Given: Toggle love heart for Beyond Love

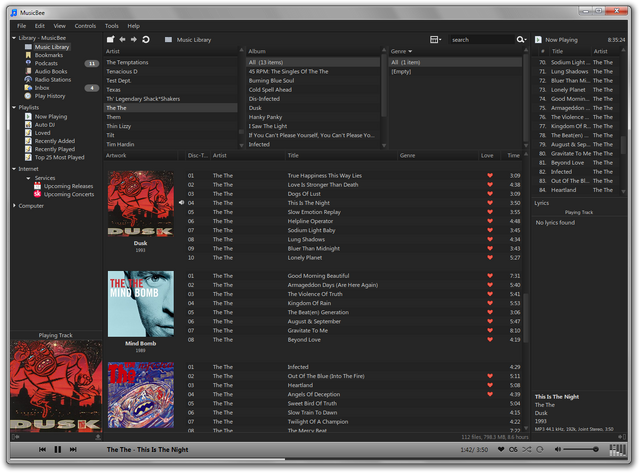Looking at the screenshot, I should [490, 340].
